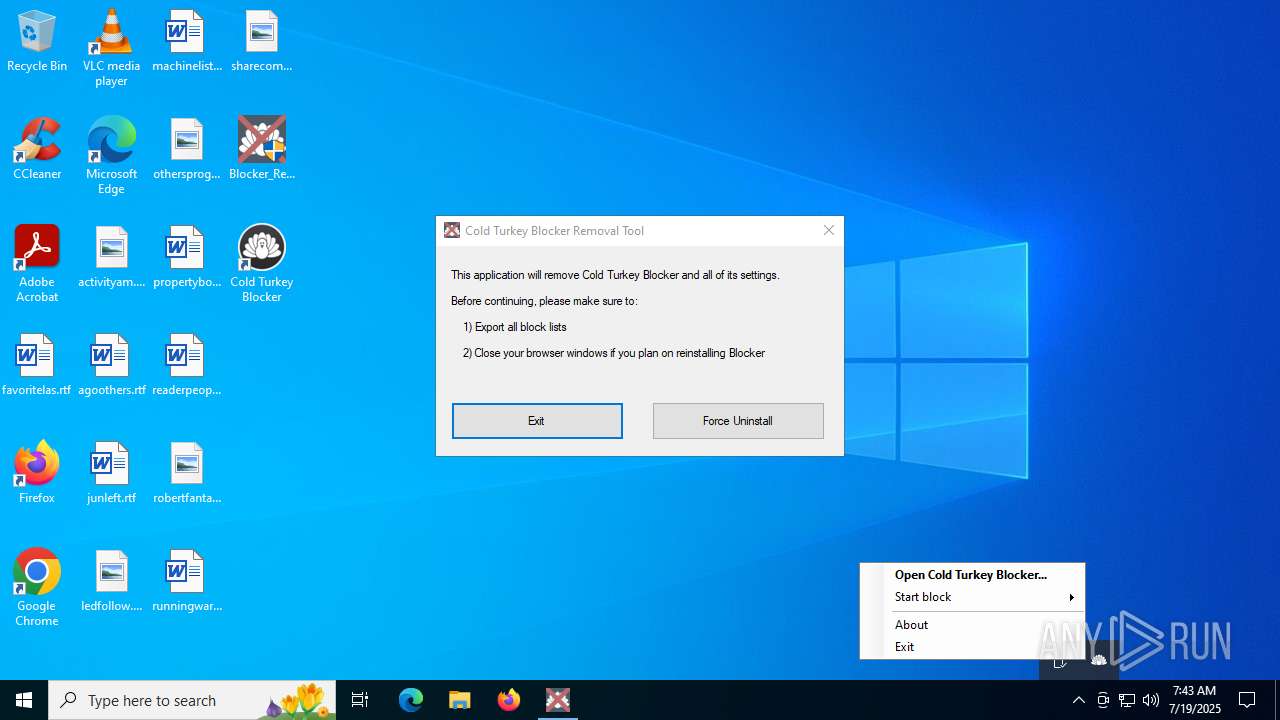Open the notification center icon
This screenshot has width=1280, height=720.
(1248, 700)
